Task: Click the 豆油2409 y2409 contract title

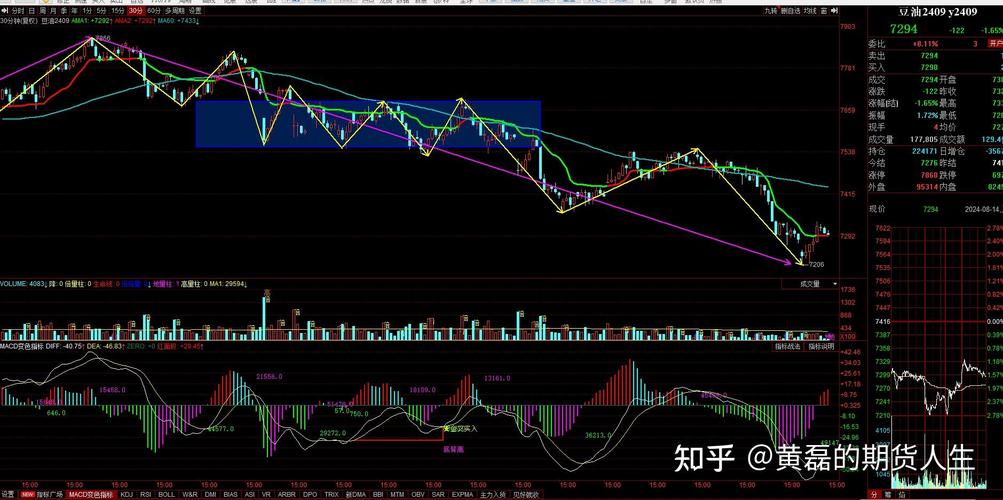Action: [934, 11]
